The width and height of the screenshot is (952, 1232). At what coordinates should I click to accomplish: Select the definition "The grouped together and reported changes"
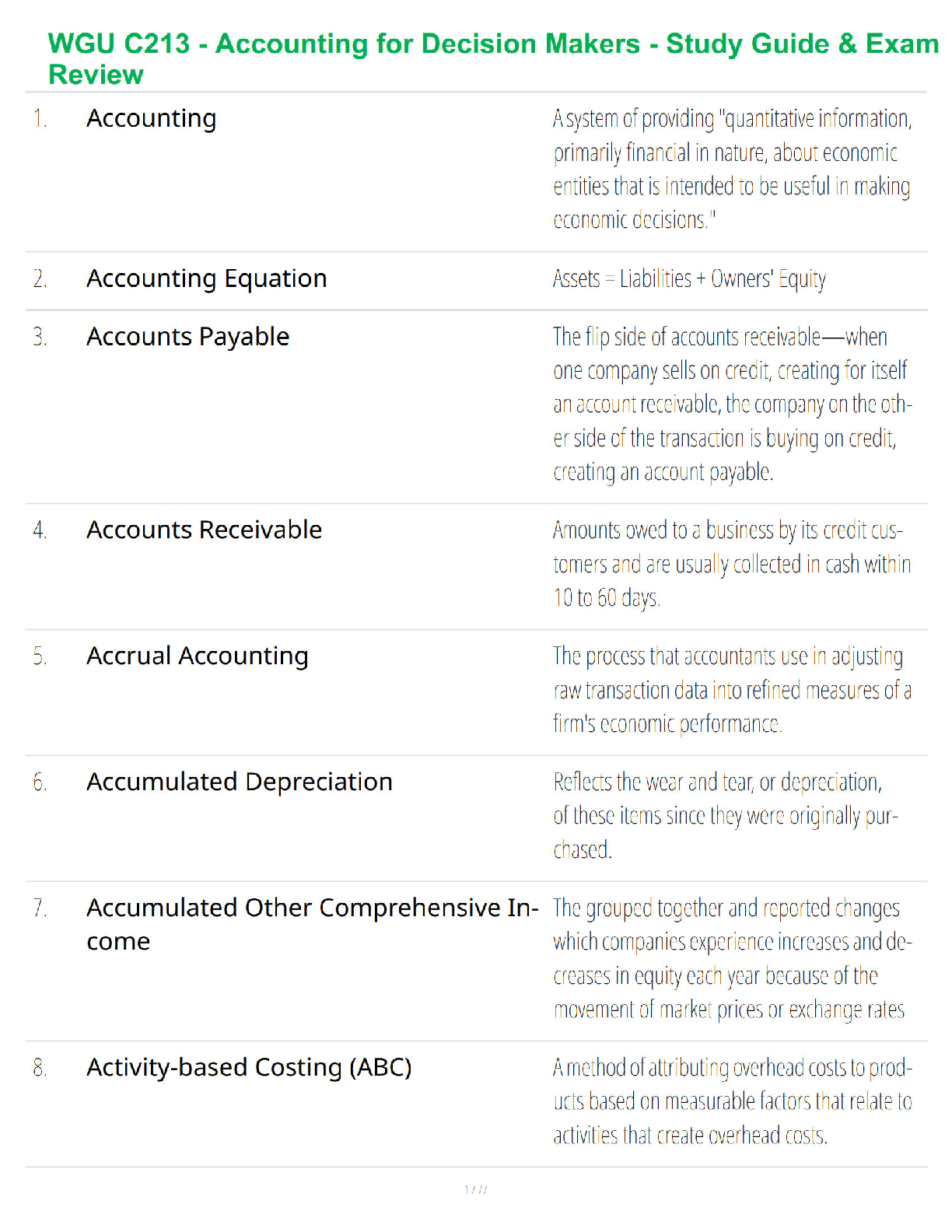[731, 958]
